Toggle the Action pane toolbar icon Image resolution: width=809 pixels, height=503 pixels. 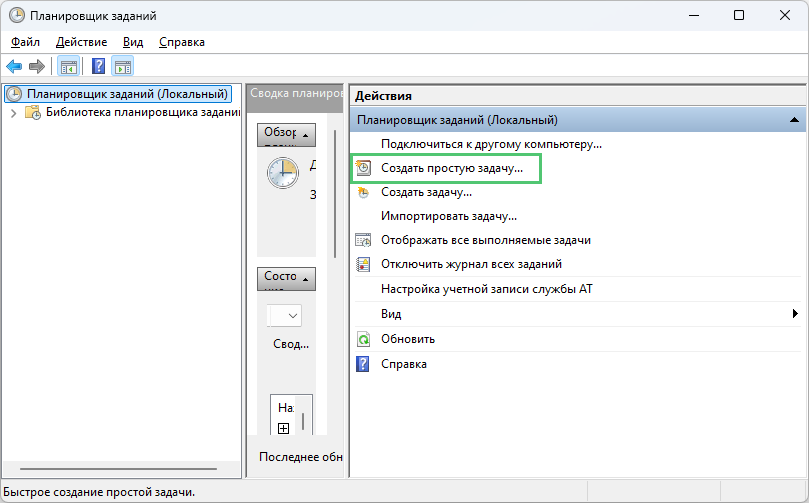click(x=123, y=66)
